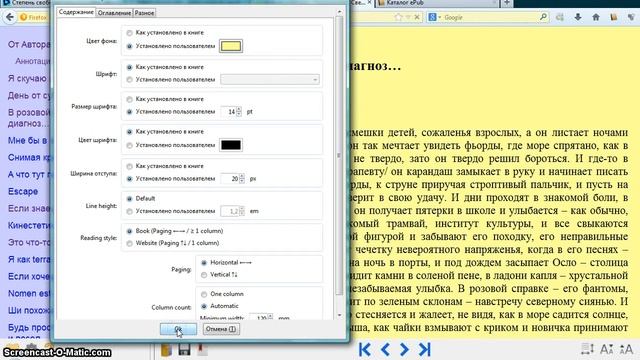
Task: Click the bookmark star in the address bar
Action: click(x=399, y=17)
